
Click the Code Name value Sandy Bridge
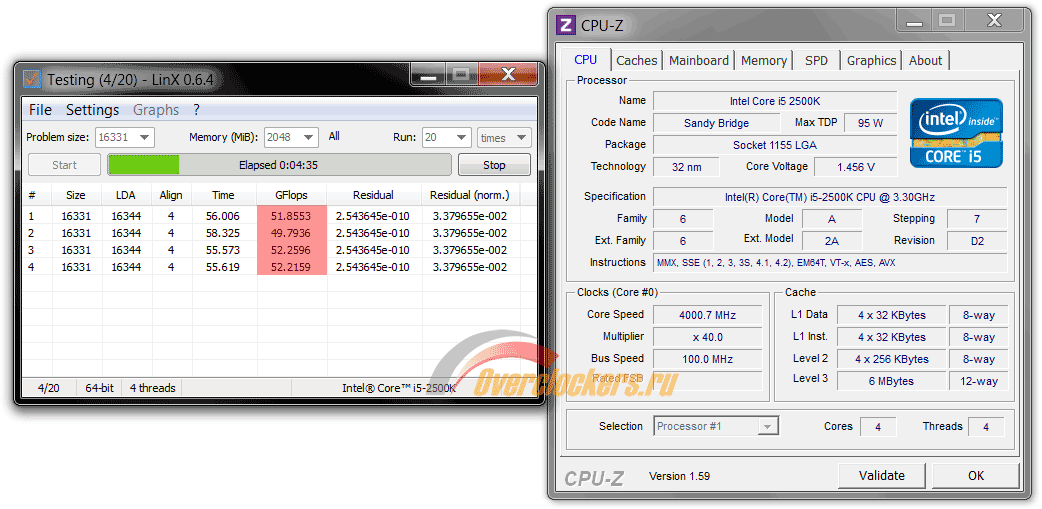pyautogui.click(x=716, y=123)
